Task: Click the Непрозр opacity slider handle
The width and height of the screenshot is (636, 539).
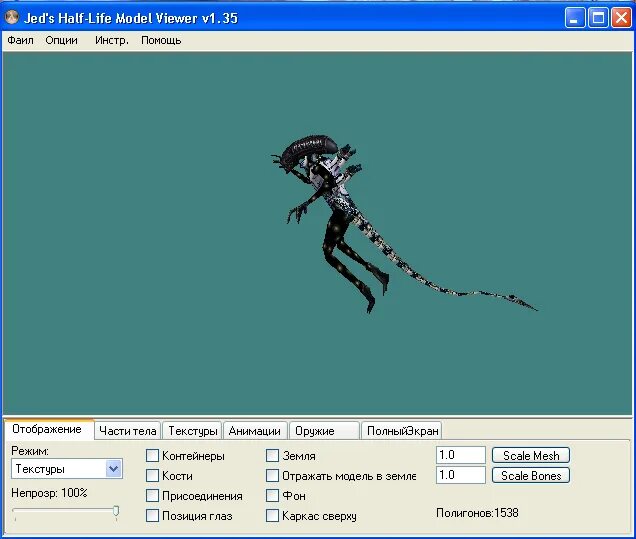Action: [x=116, y=511]
